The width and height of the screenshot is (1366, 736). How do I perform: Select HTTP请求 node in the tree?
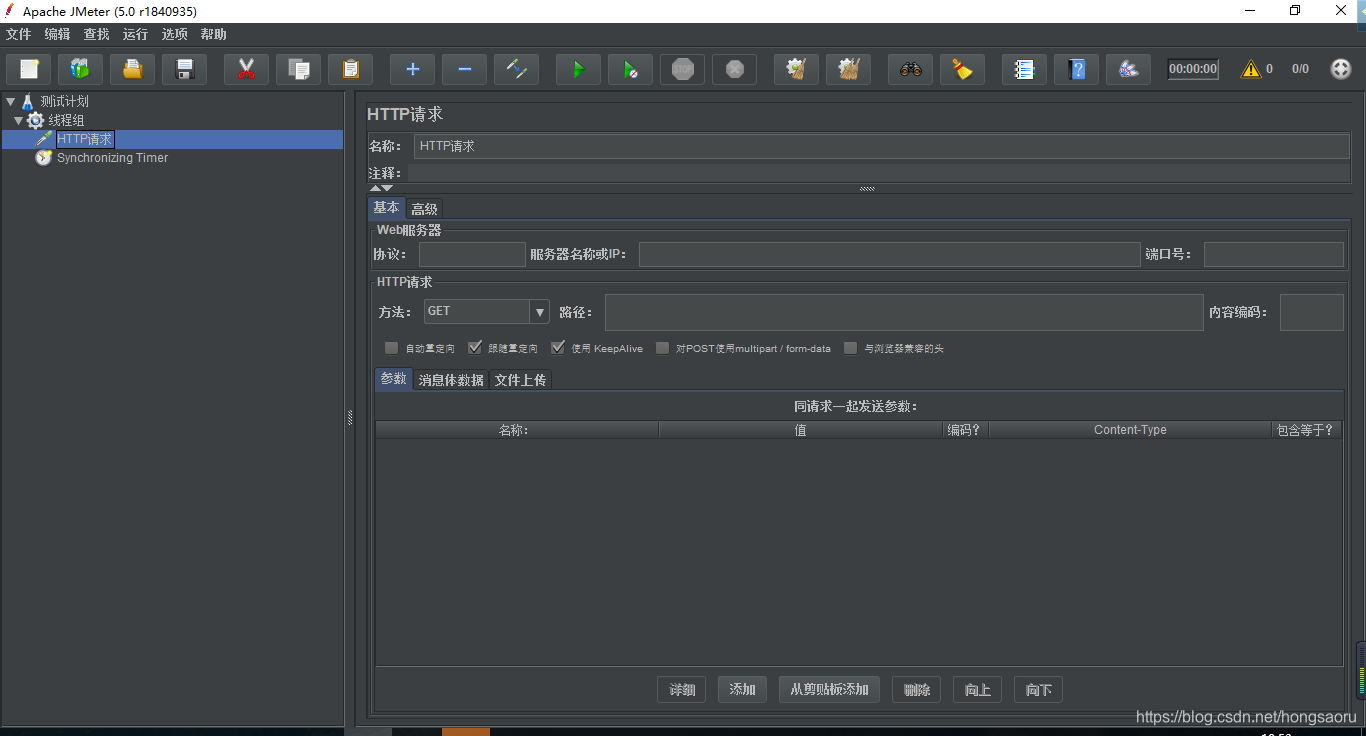tap(85, 139)
